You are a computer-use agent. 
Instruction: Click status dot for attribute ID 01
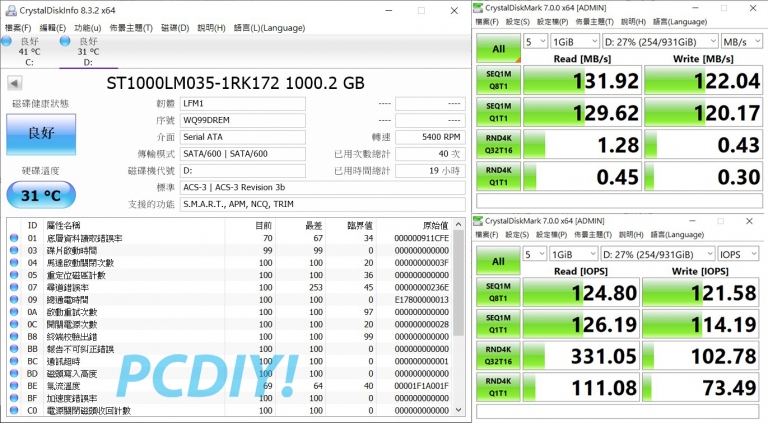[x=14, y=238]
